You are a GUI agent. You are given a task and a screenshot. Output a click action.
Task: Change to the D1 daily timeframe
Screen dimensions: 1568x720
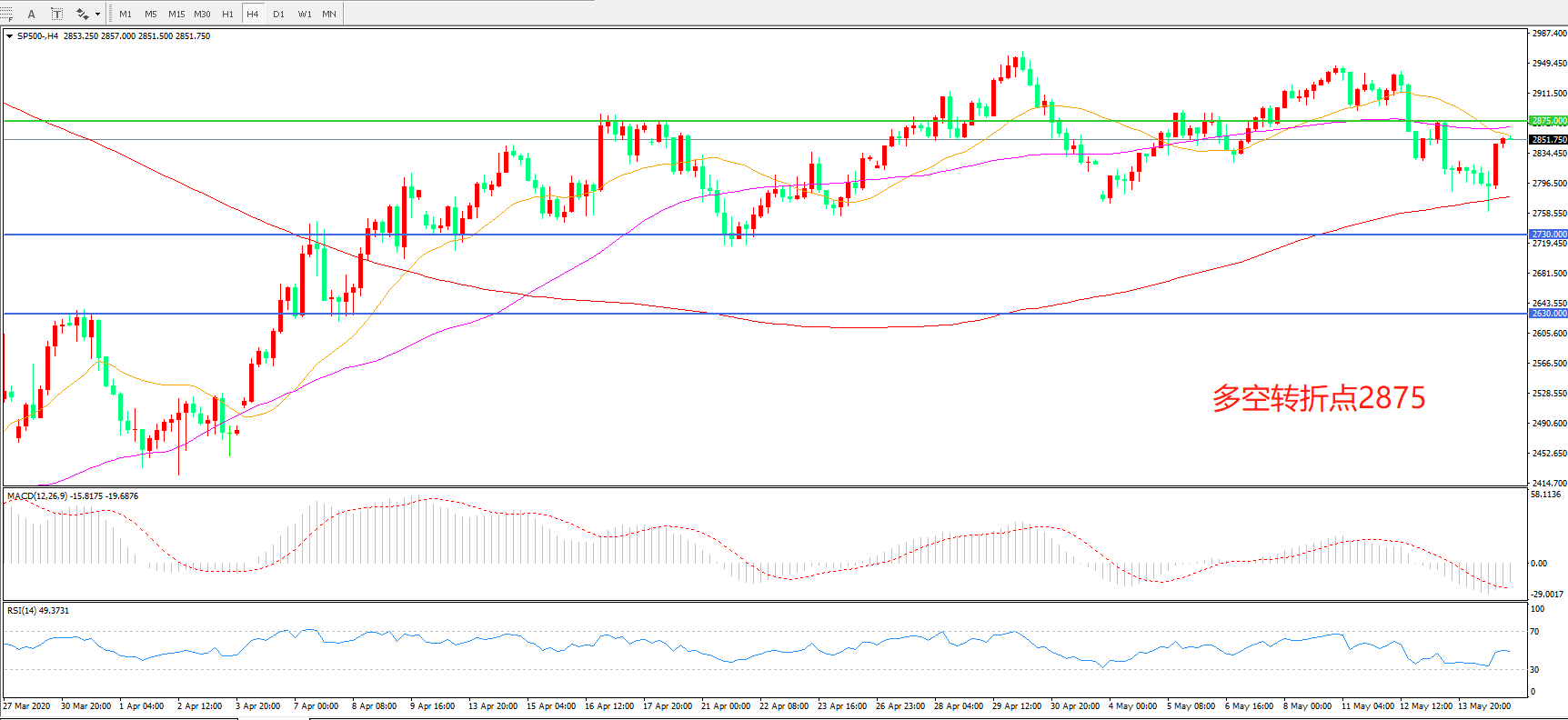click(278, 14)
